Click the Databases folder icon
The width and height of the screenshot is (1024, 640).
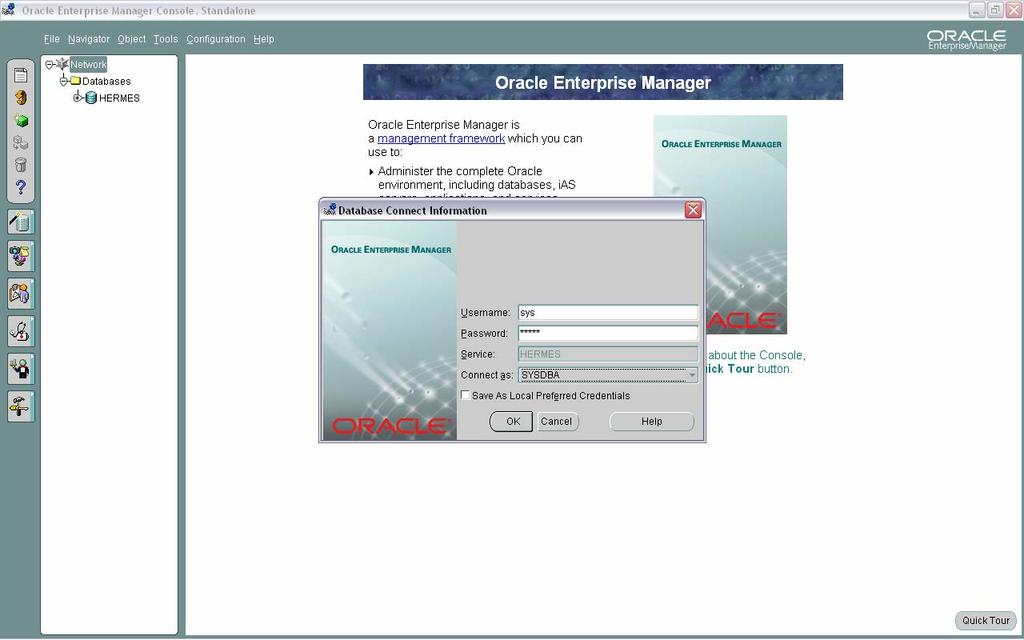75,81
